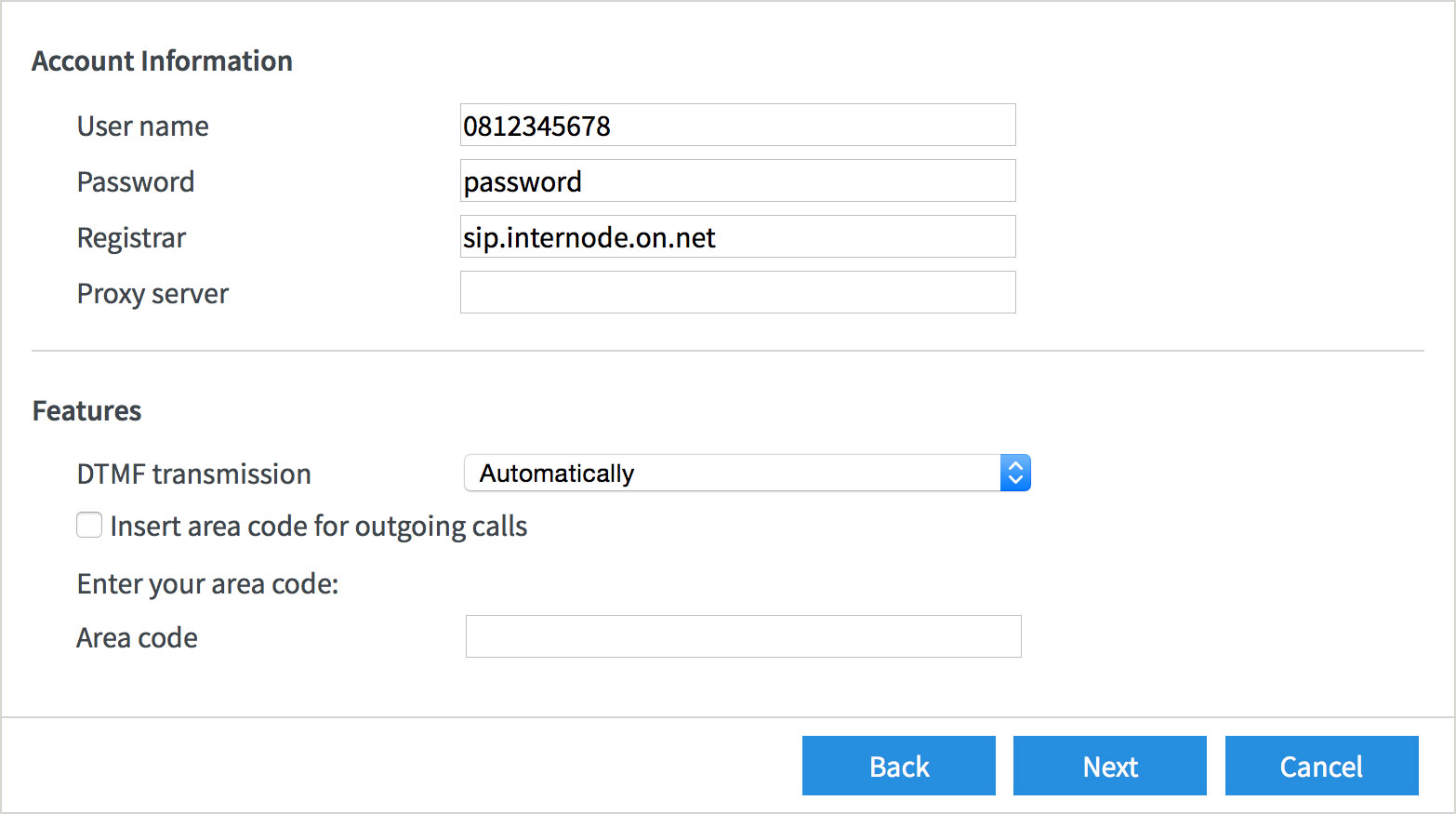Select the sip.internode.on.net registrar text
Image resolution: width=1456 pixels, height=814 pixels.
pos(588,236)
